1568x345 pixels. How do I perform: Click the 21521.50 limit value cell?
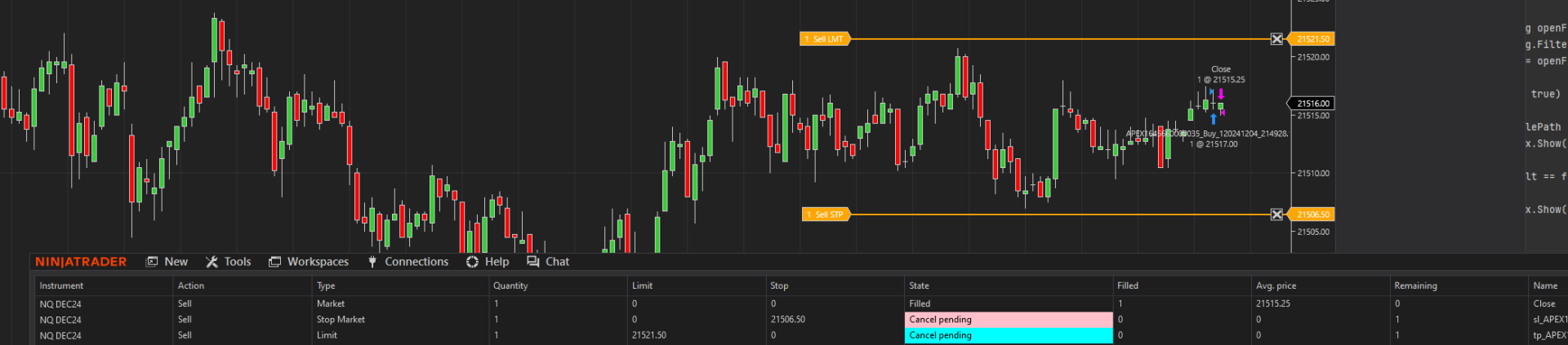(x=697, y=335)
